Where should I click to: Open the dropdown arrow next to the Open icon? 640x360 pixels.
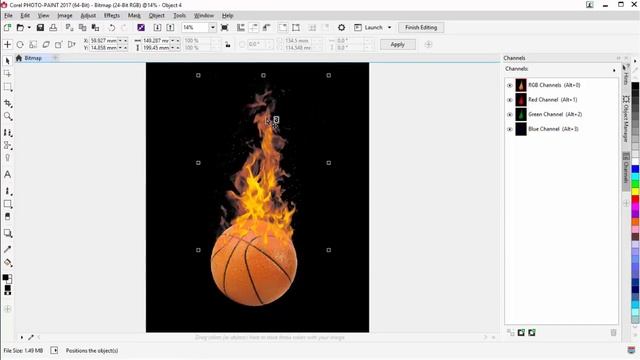tap(29, 27)
